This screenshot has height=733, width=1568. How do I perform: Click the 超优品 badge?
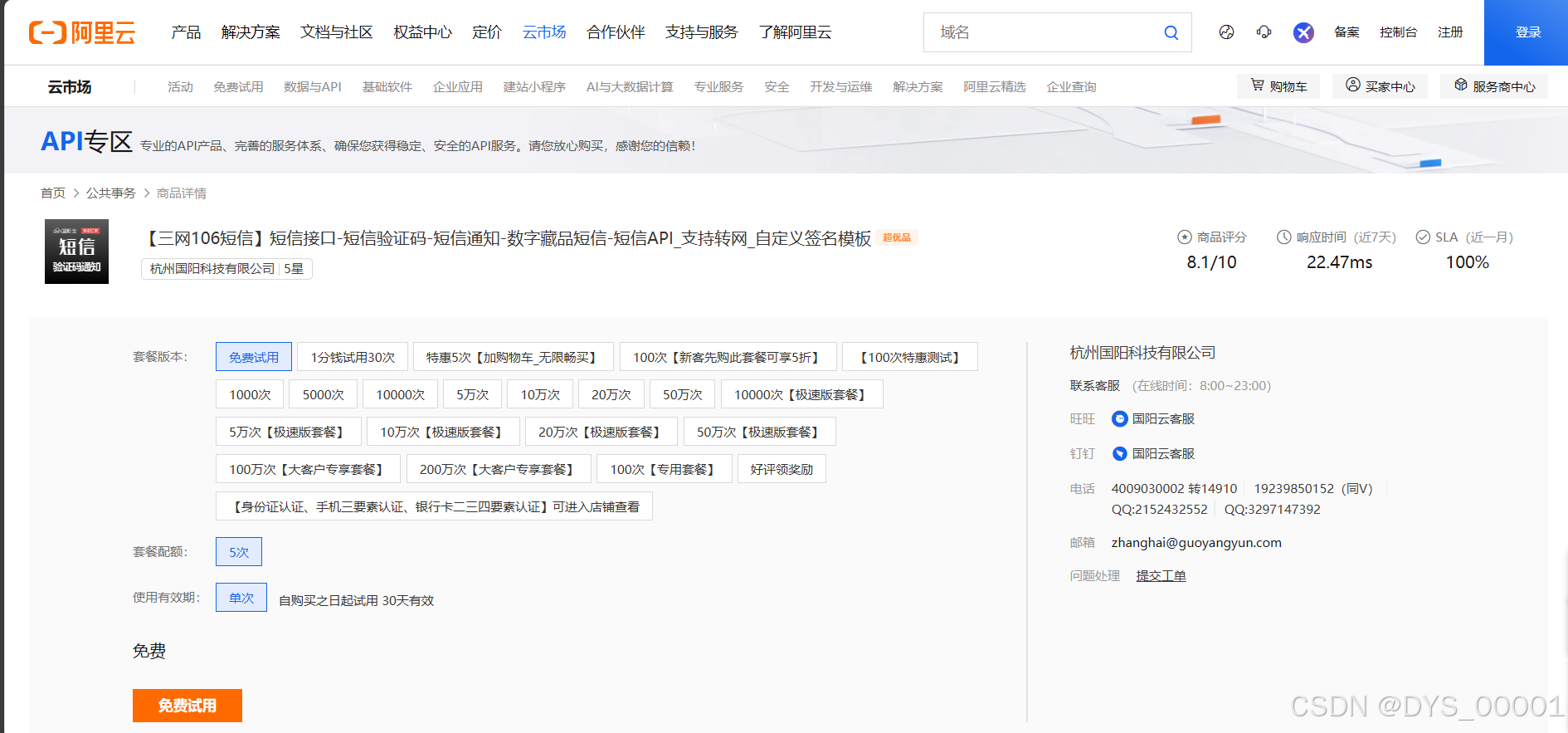[897, 238]
